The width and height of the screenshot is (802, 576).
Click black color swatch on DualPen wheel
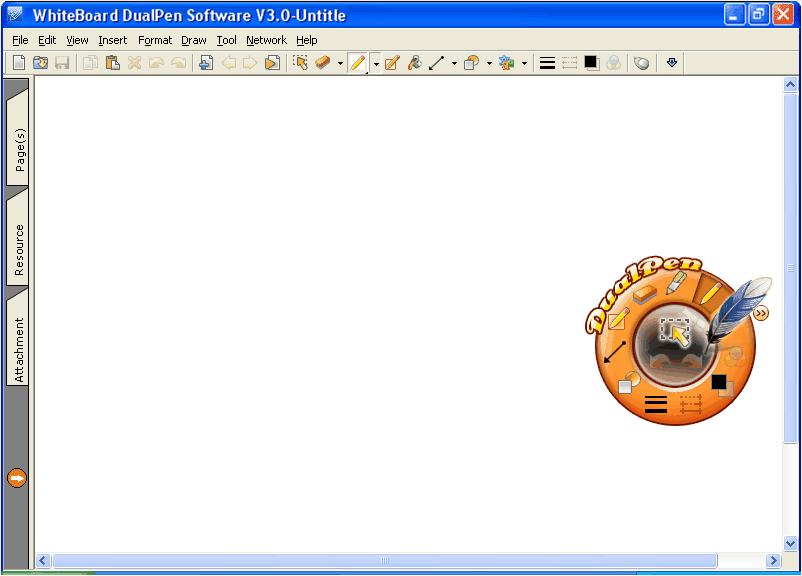click(x=719, y=382)
